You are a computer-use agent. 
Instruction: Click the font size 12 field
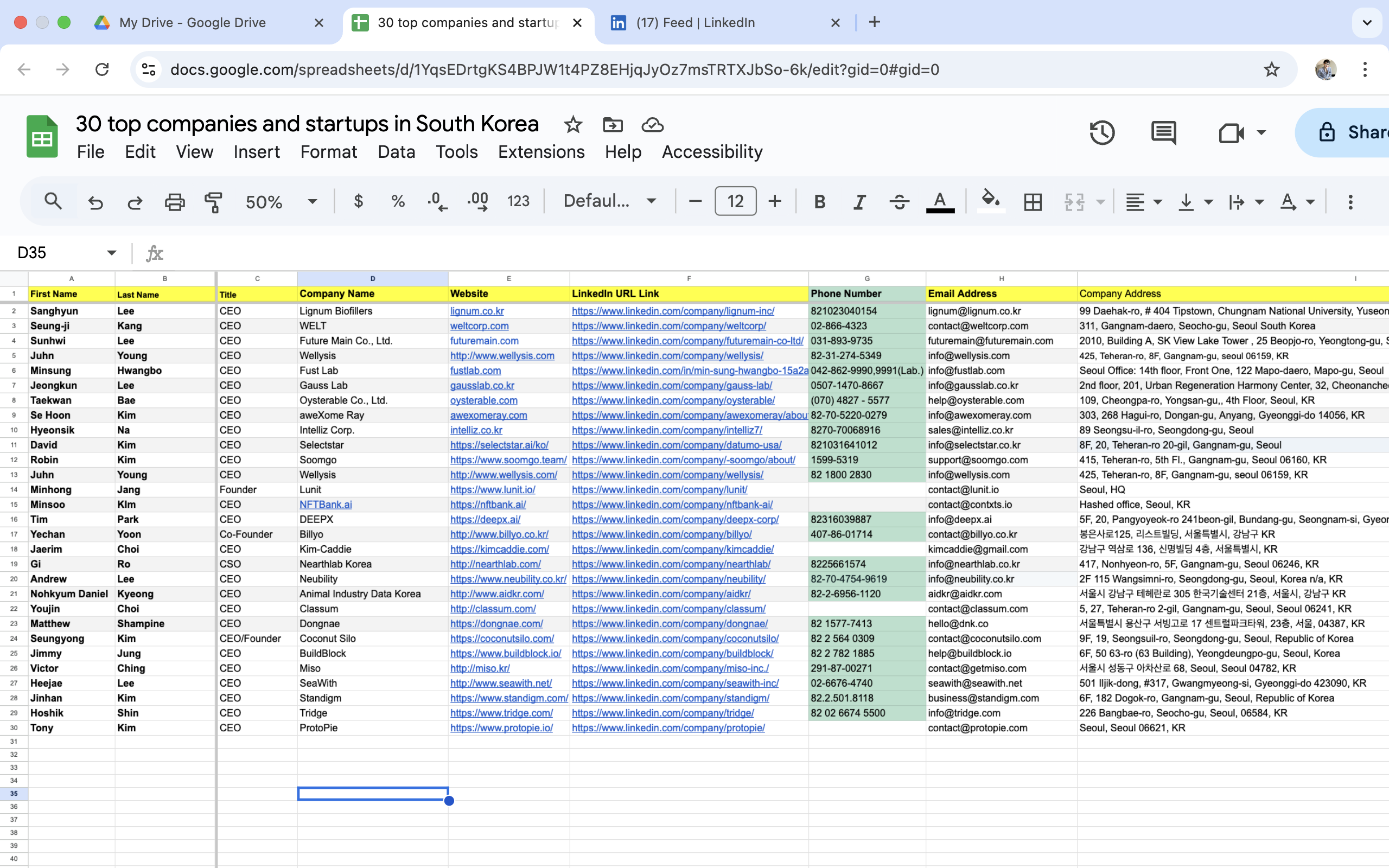(735, 201)
